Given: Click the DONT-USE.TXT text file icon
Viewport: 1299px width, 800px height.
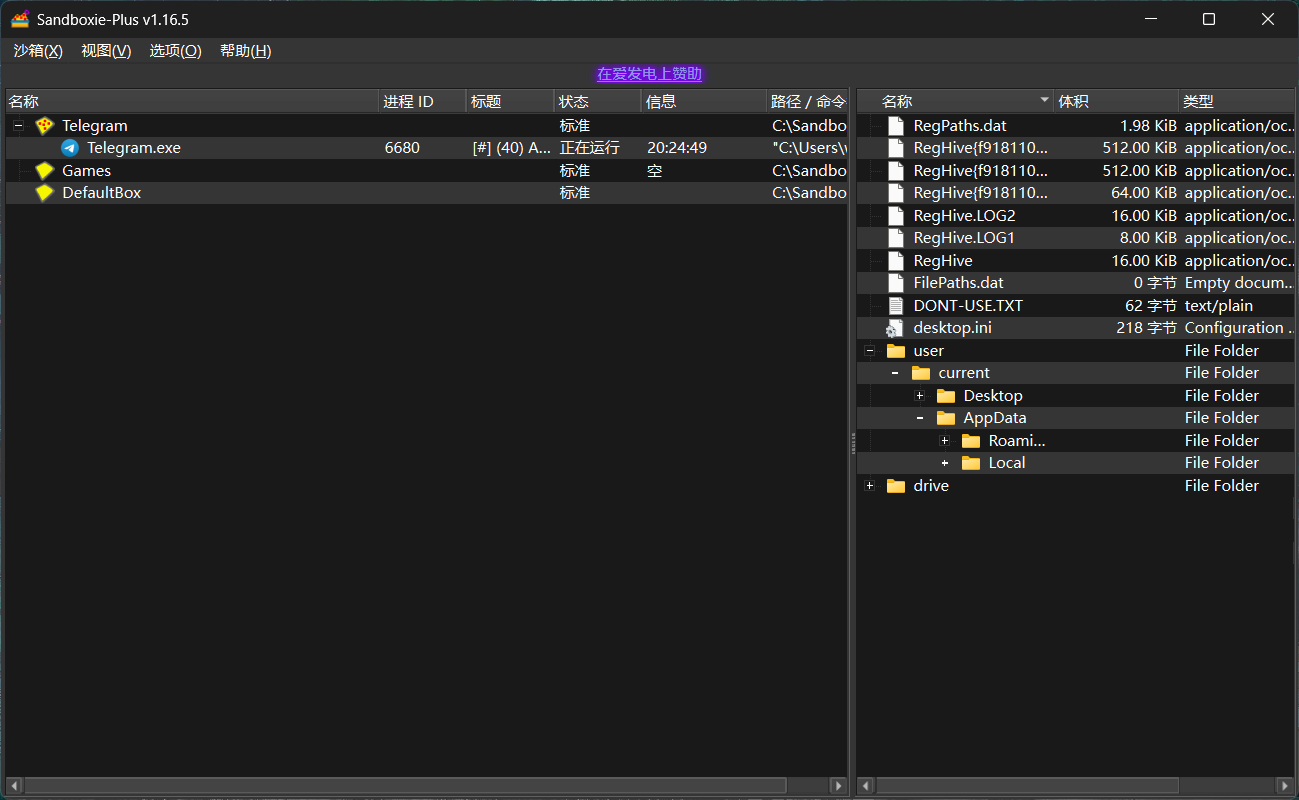Looking at the screenshot, I should click(x=895, y=306).
